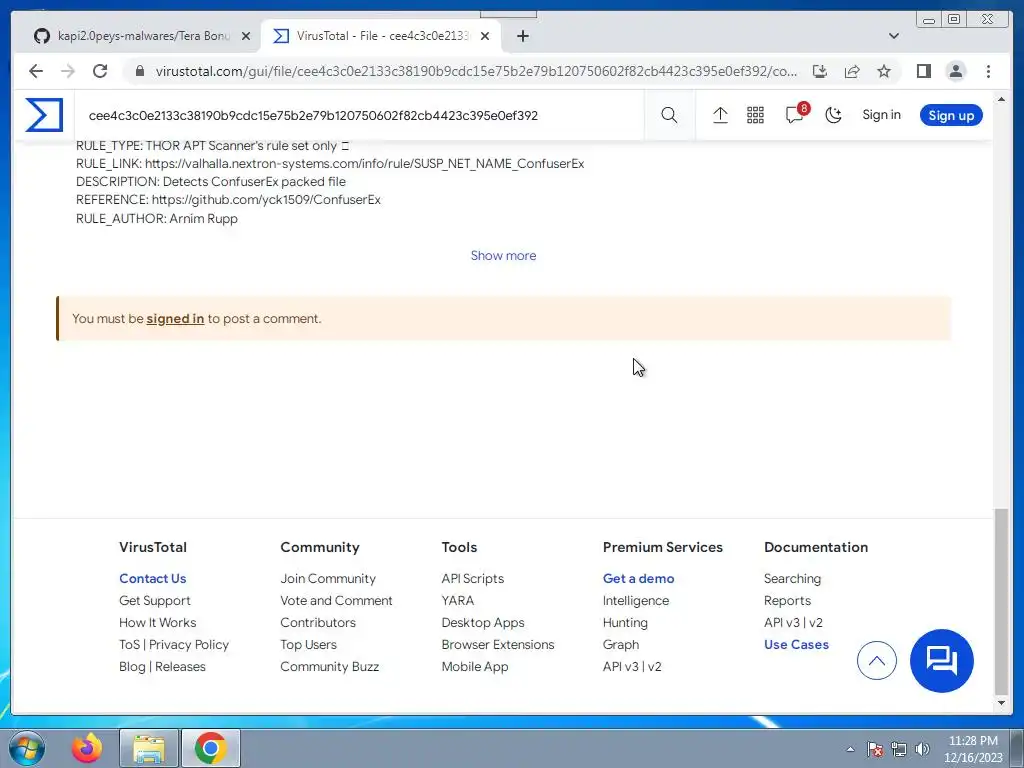Viewport: 1024px width, 768px height.
Task: Open File Explorer from taskbar
Action: point(149,748)
